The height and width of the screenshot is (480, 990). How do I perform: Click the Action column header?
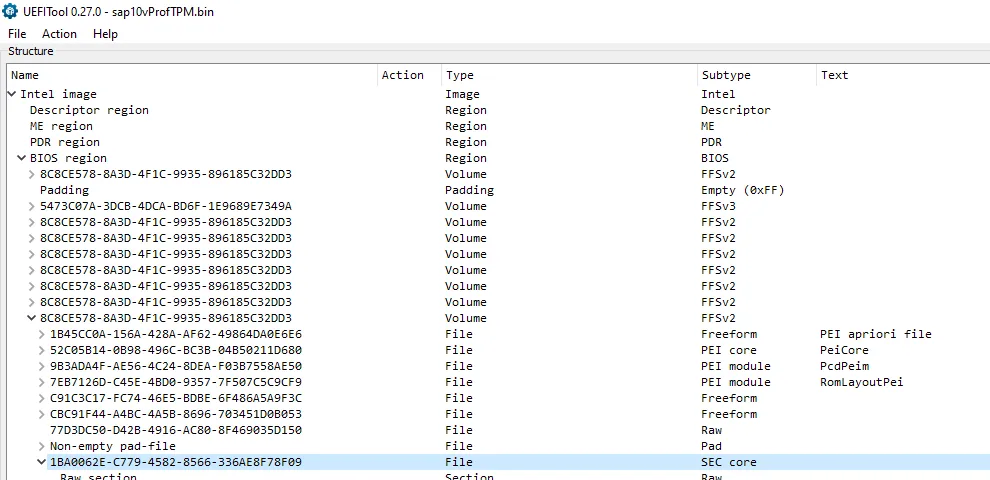(409, 75)
